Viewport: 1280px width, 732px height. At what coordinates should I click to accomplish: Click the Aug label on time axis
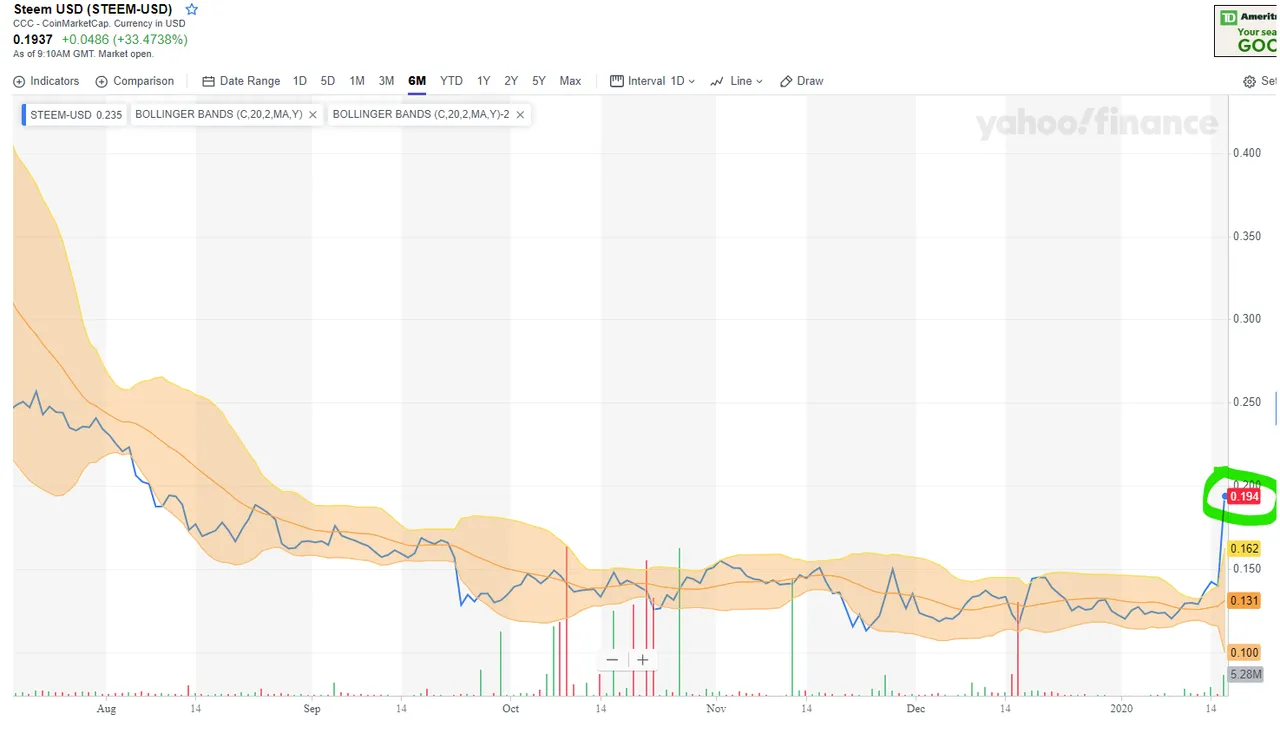pyautogui.click(x=106, y=709)
